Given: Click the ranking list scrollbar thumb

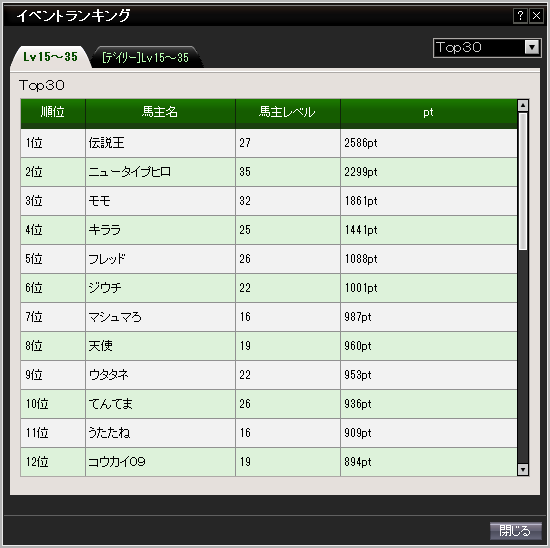Looking at the screenshot, I should (523, 181).
